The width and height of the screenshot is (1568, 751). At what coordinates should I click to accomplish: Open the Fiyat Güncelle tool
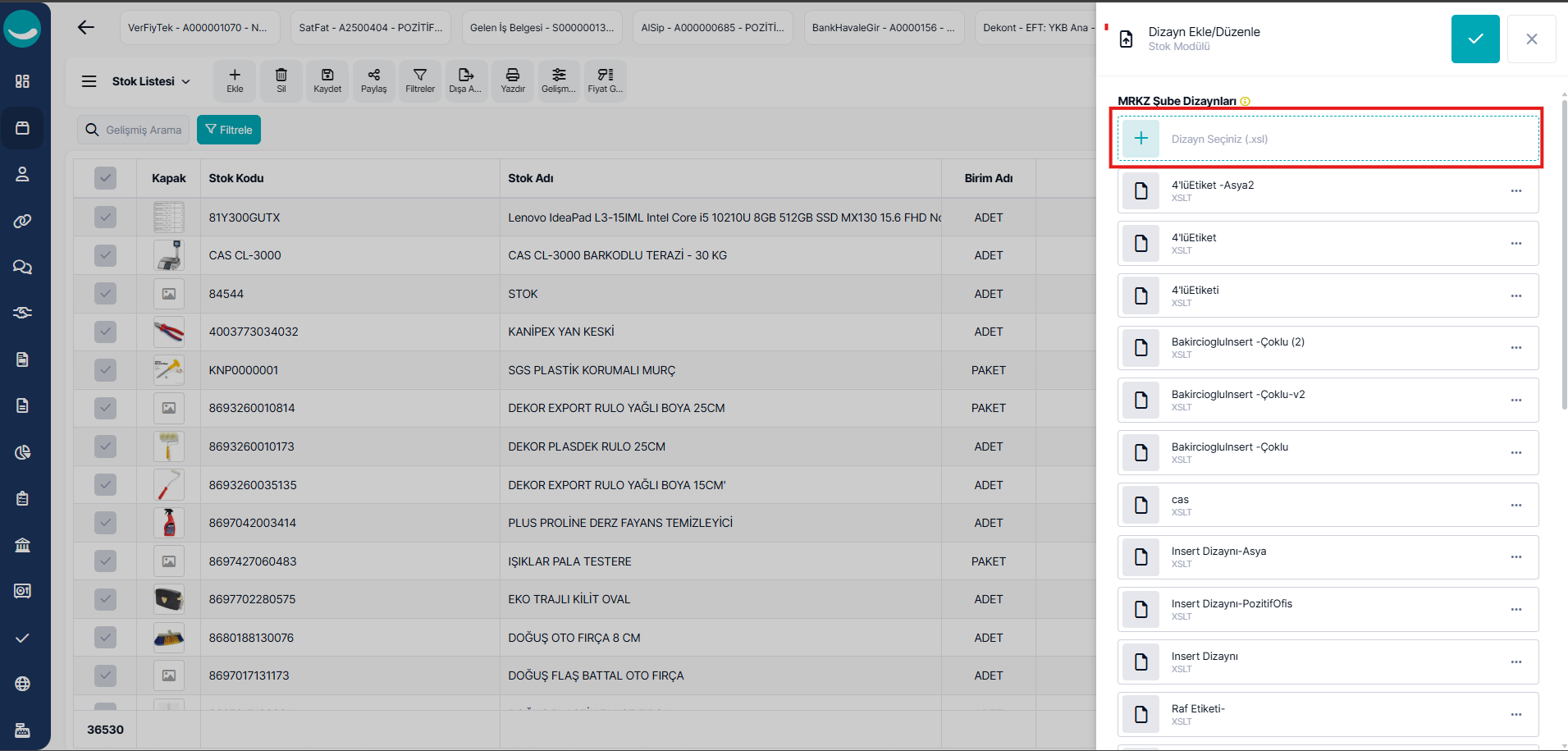[x=605, y=80]
